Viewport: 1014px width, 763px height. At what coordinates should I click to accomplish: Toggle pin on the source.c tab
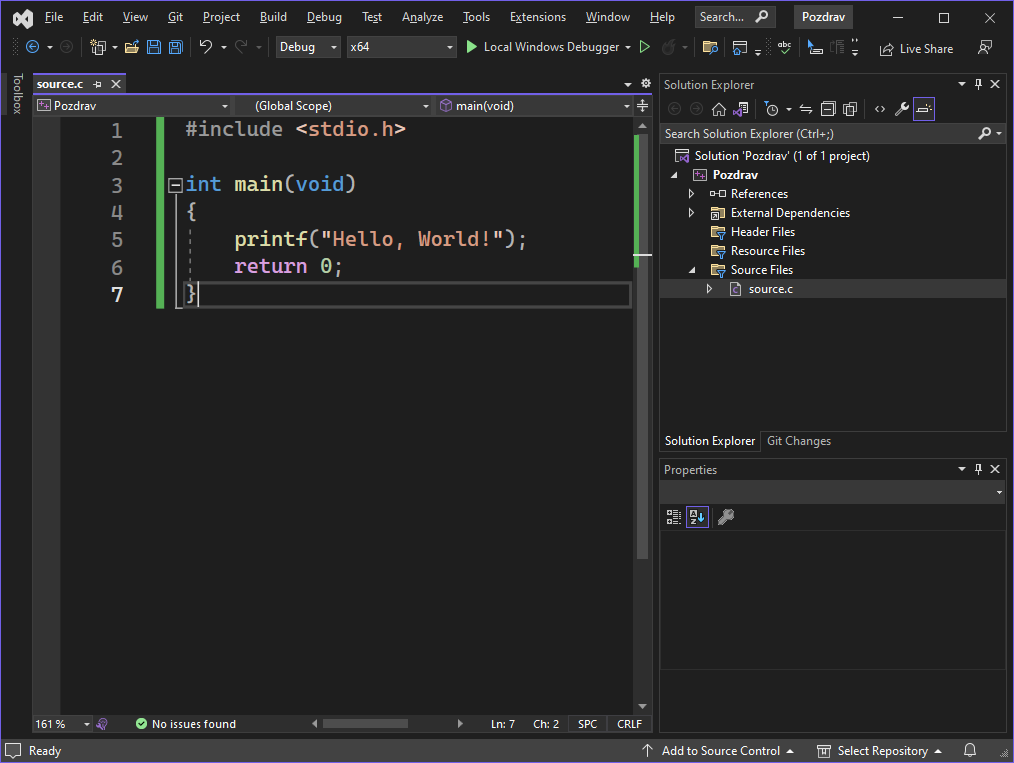point(97,84)
